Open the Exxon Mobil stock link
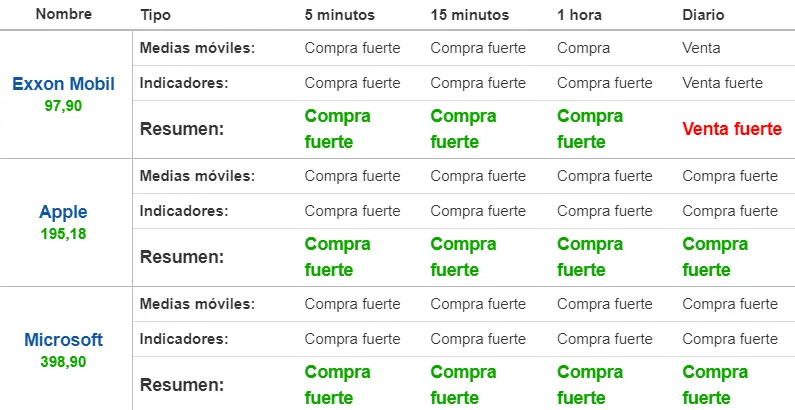This screenshot has height=410, width=795. (x=63, y=84)
